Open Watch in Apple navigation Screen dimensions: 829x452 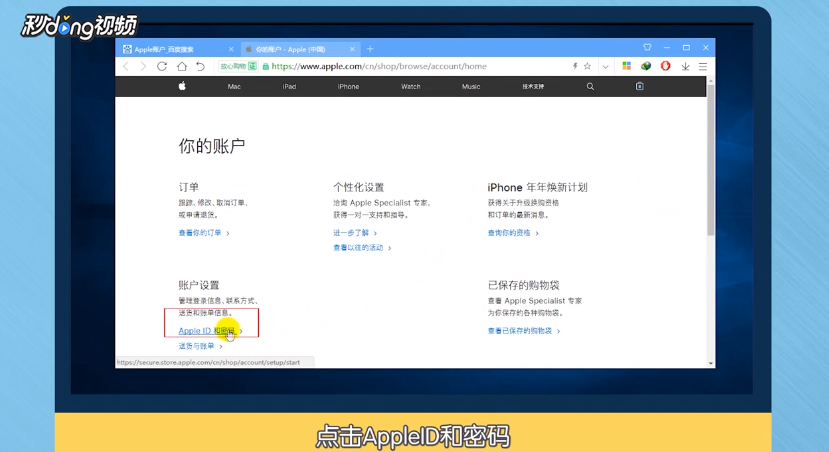pos(411,86)
